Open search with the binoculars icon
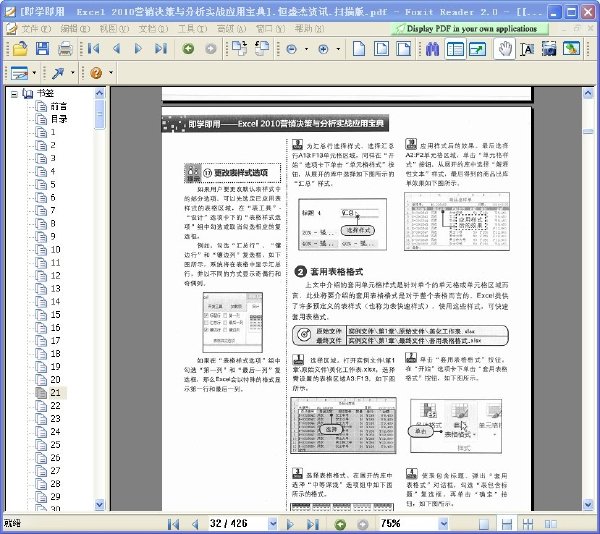This screenshot has height=534, width=600. (x=432, y=49)
